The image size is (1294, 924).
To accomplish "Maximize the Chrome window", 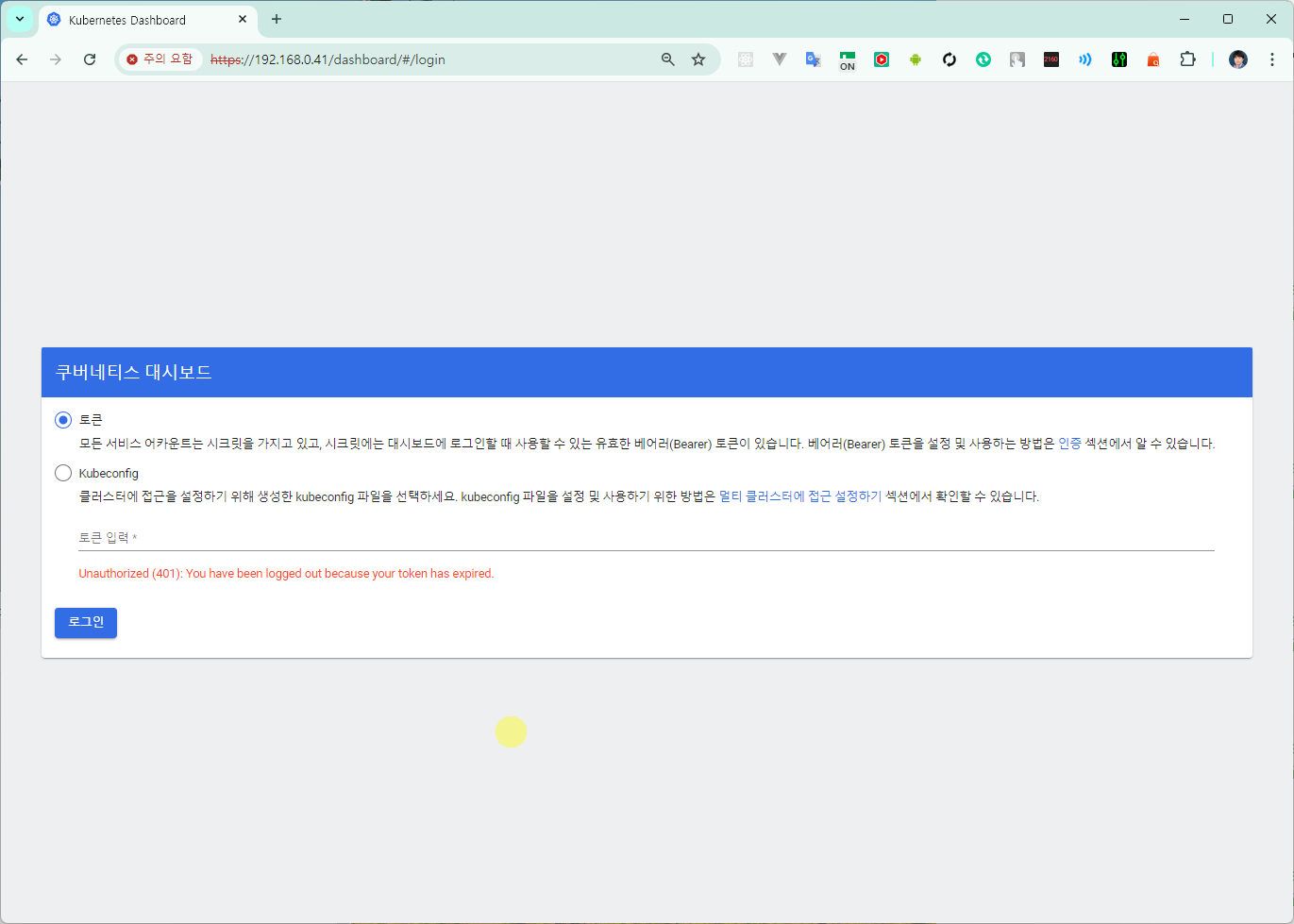I will 1228,19.
